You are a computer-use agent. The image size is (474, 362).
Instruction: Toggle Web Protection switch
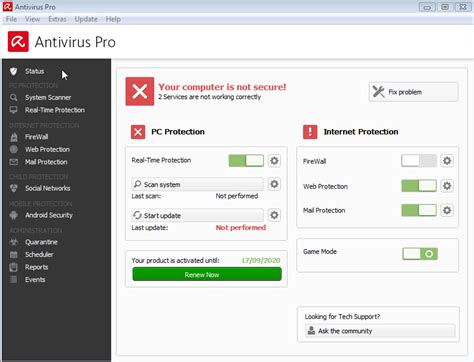[x=419, y=186]
